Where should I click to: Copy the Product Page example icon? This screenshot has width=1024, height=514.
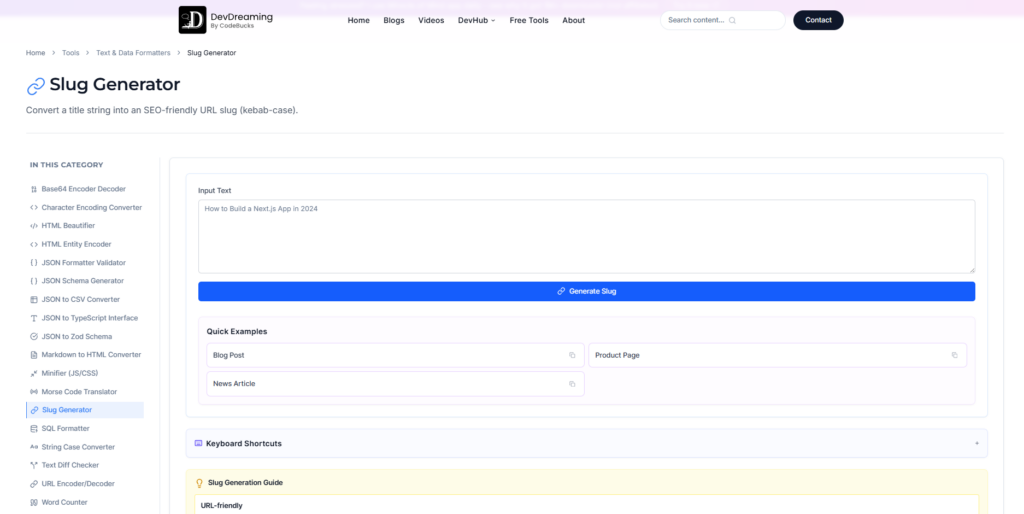pos(954,355)
